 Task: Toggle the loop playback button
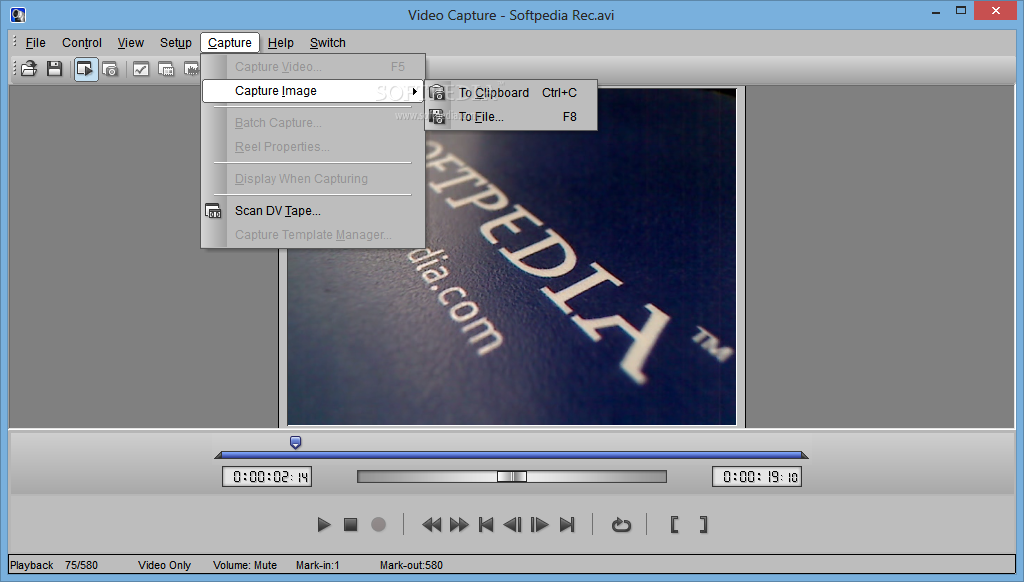click(x=621, y=525)
